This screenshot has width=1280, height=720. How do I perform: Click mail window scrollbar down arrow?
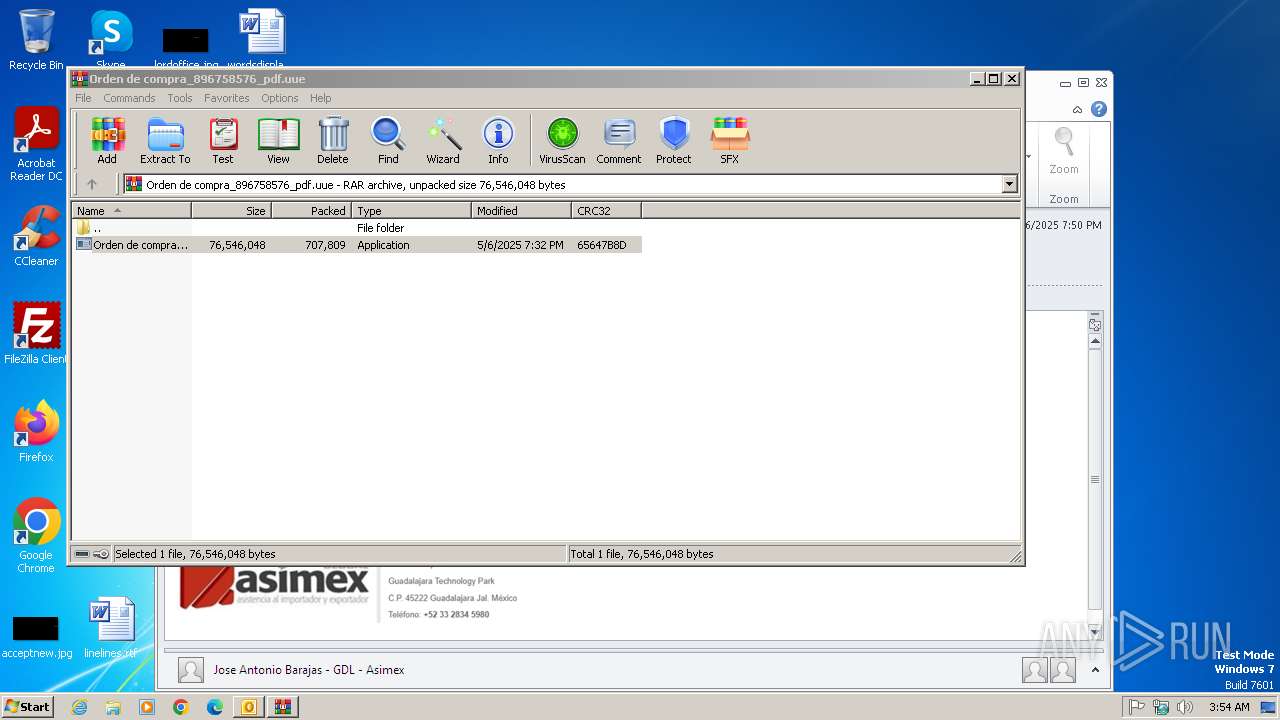tap(1095, 632)
